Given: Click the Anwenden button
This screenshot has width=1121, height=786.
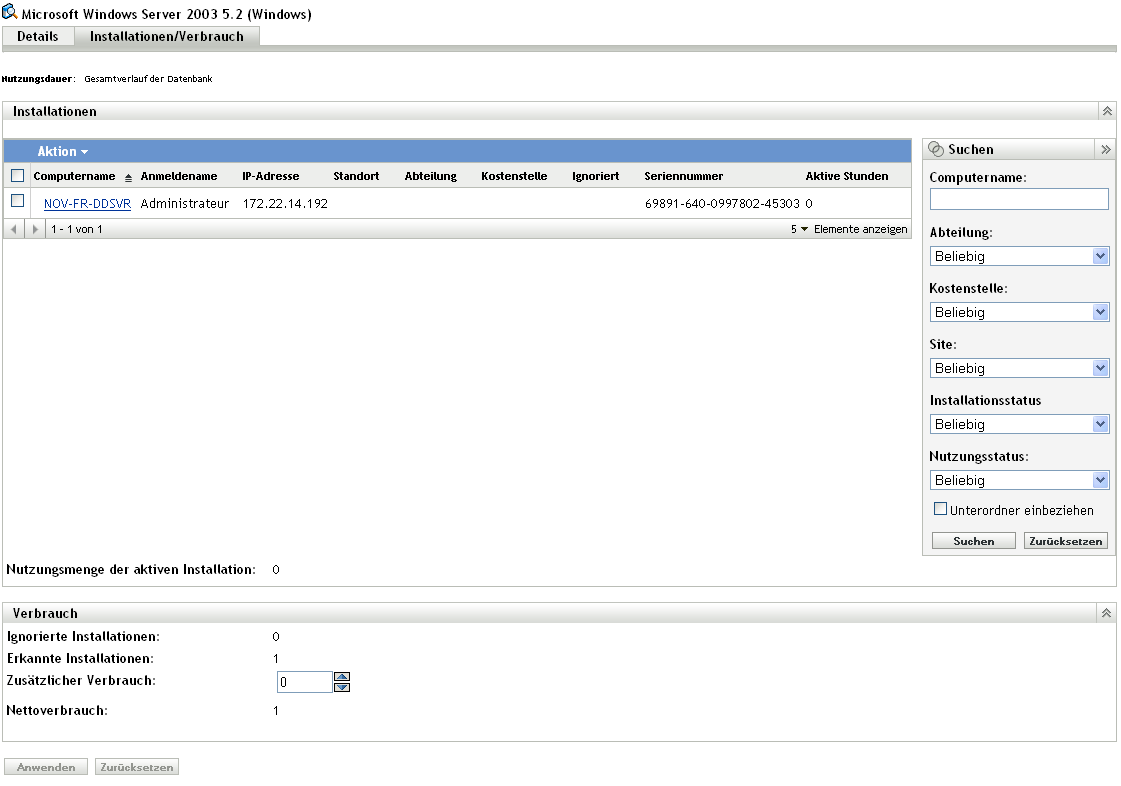Looking at the screenshot, I should coord(46,767).
